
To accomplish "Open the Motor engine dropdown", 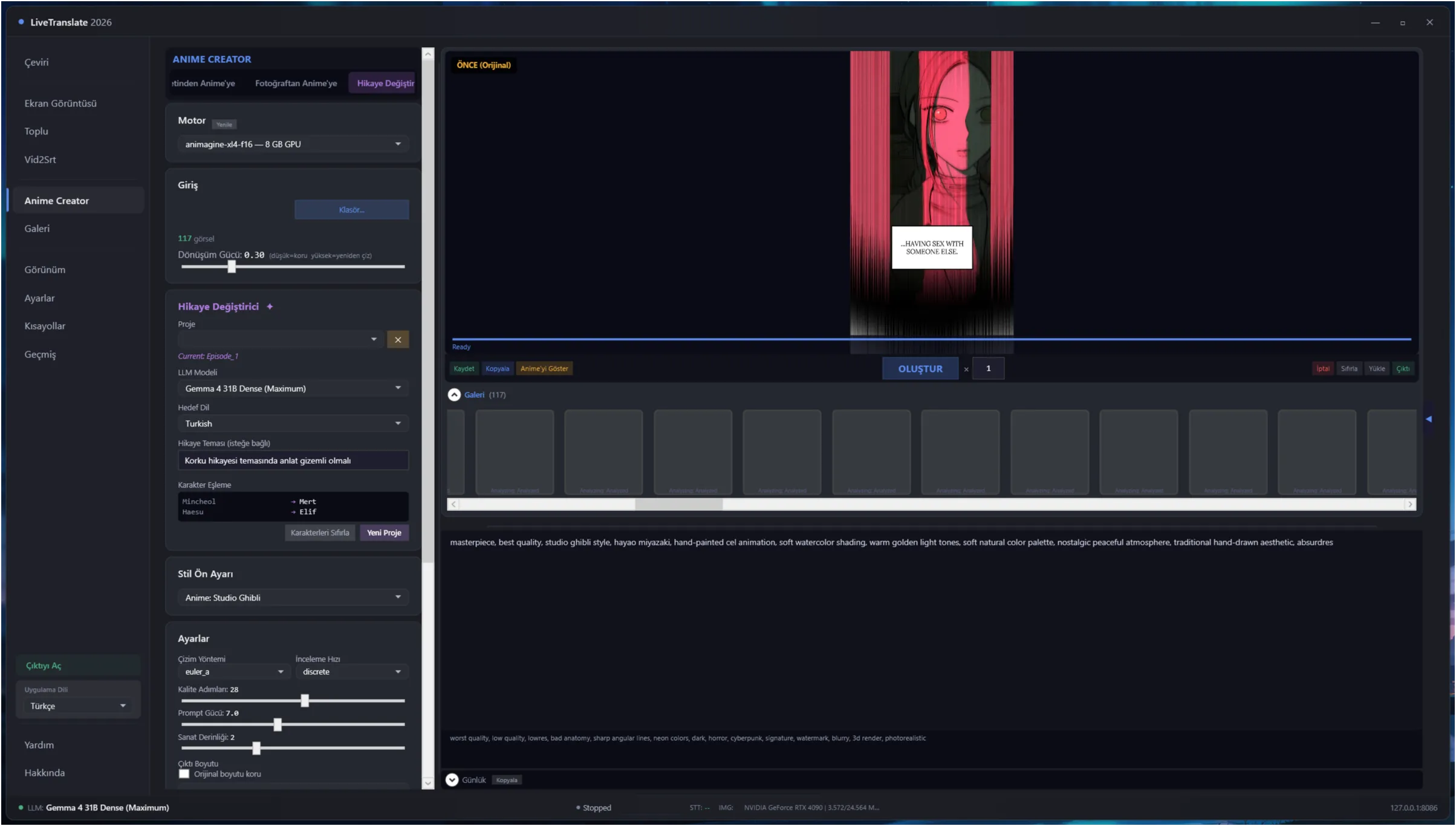I will coord(293,145).
